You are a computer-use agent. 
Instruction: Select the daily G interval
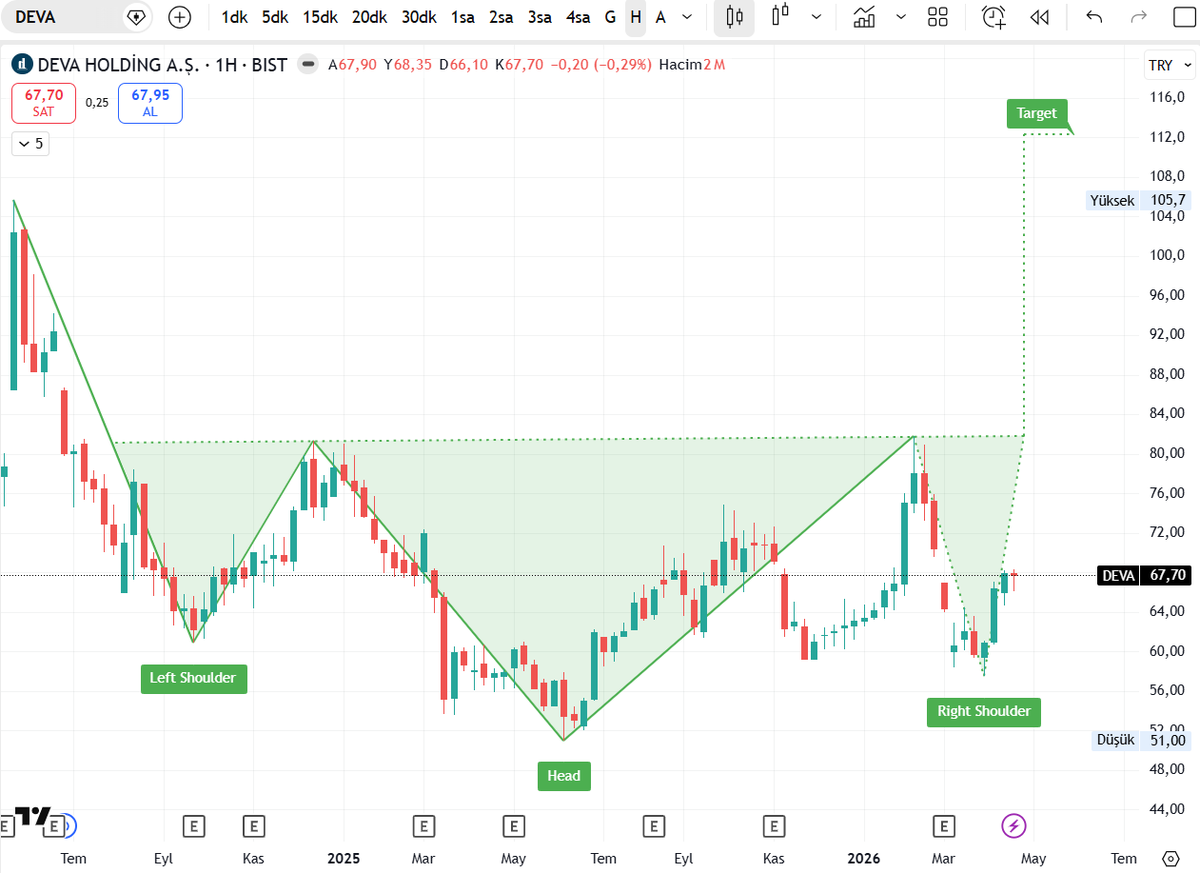(x=610, y=17)
